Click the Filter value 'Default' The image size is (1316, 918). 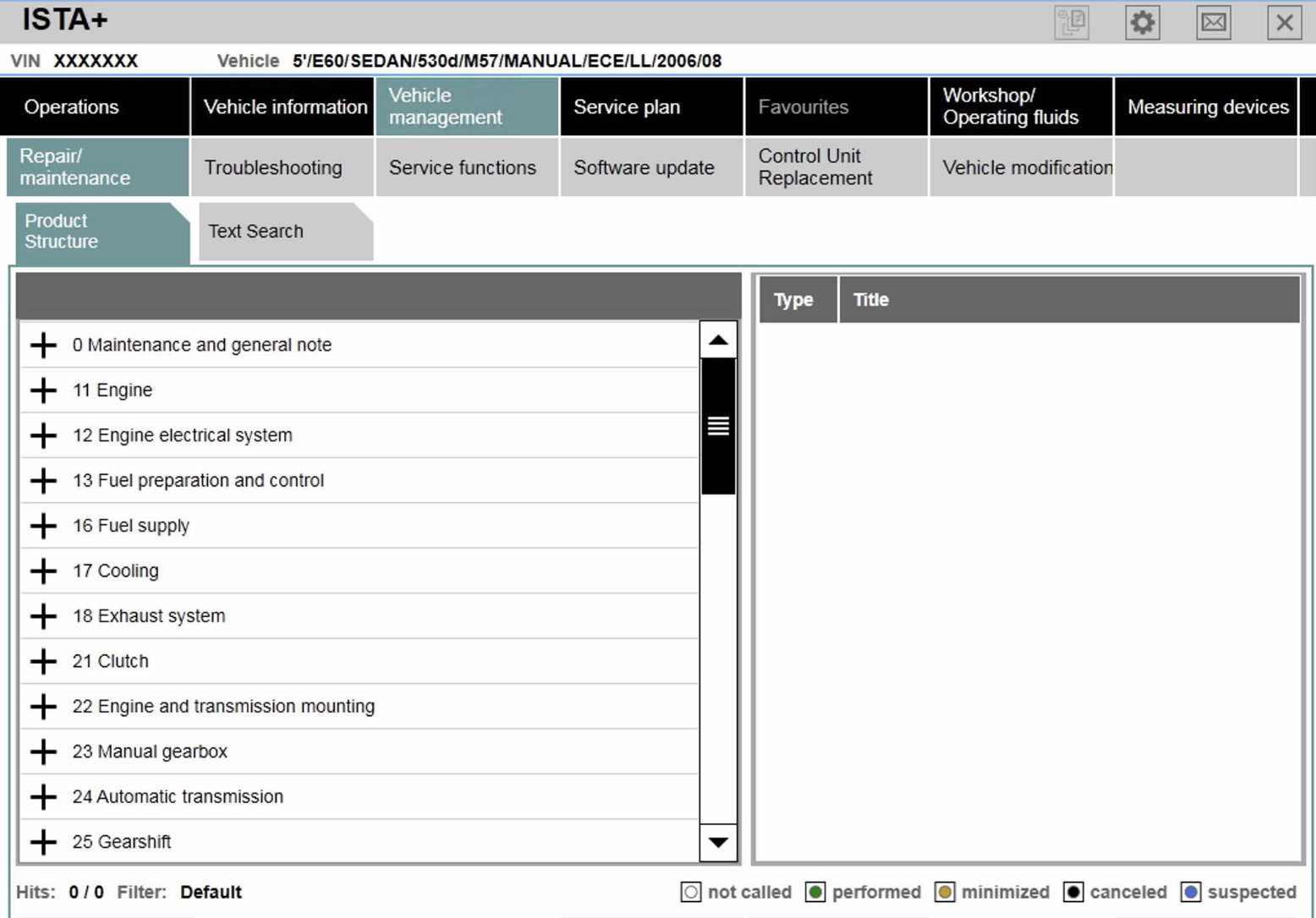(211, 892)
